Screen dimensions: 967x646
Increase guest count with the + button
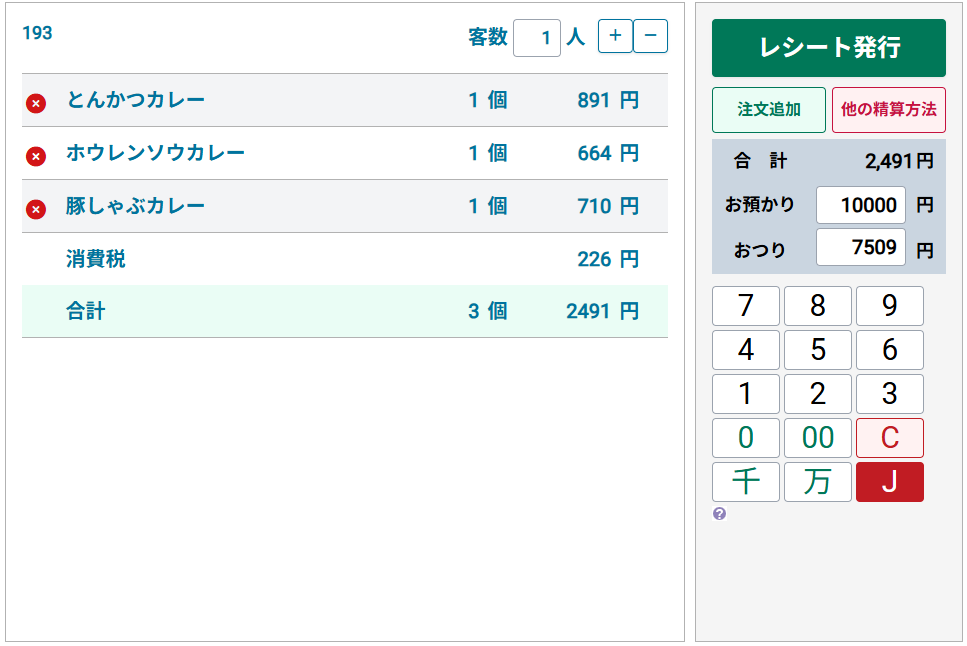[x=614, y=36]
